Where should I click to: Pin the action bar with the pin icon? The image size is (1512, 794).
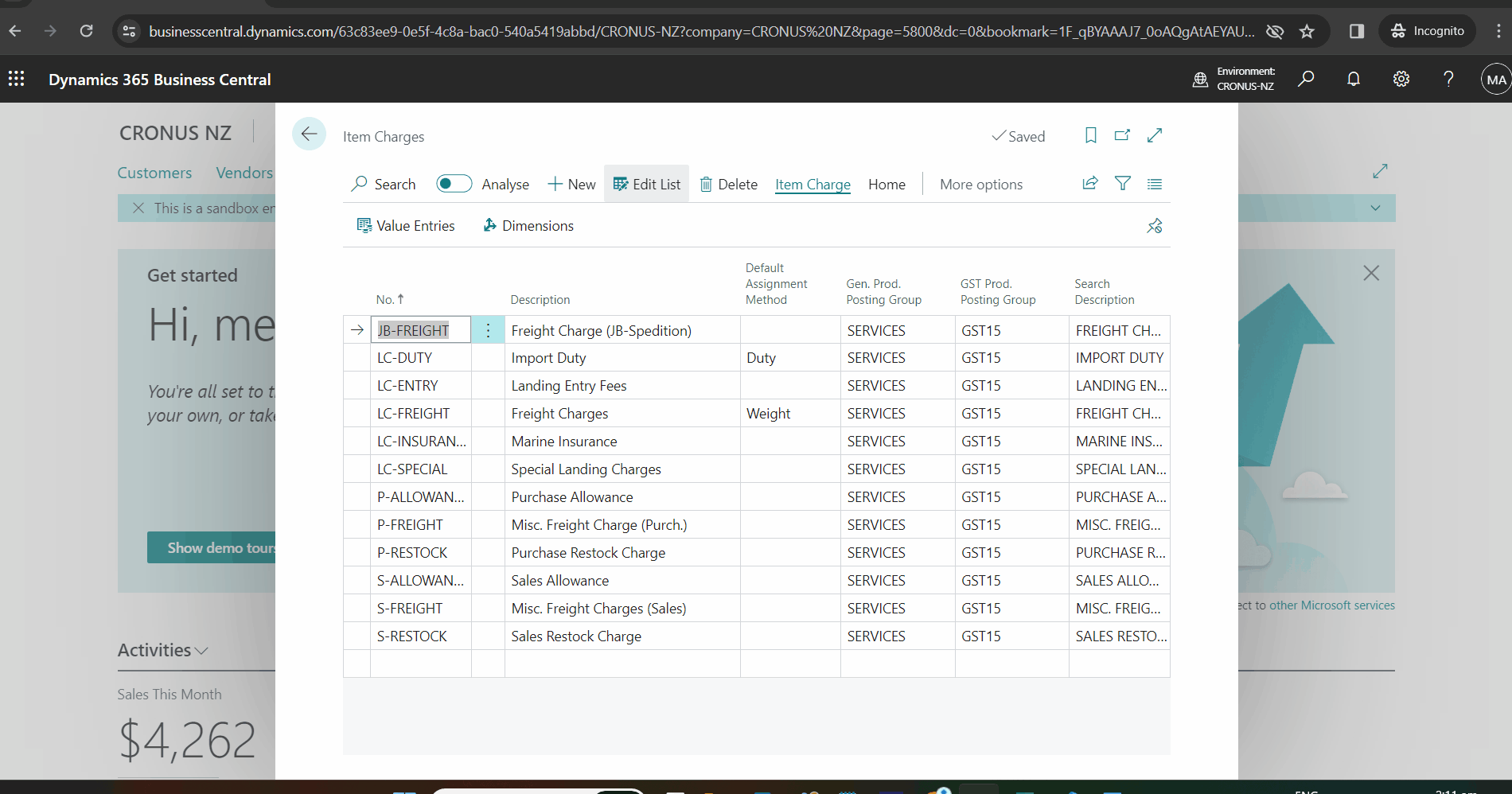[x=1155, y=226]
